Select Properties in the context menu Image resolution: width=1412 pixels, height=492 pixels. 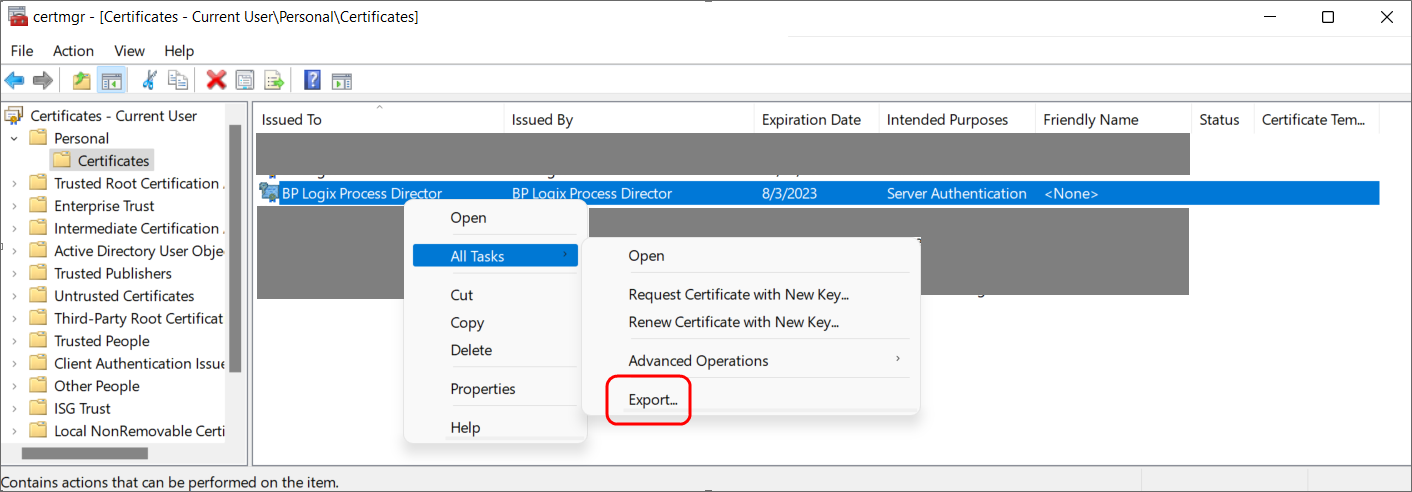[x=482, y=388]
